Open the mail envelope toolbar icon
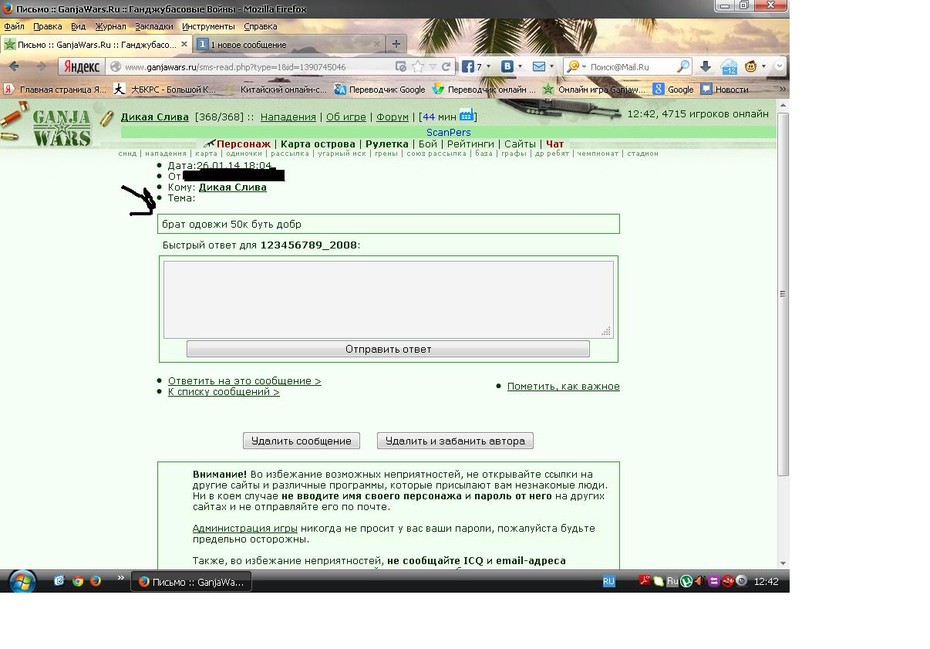930x649 pixels. [539, 66]
